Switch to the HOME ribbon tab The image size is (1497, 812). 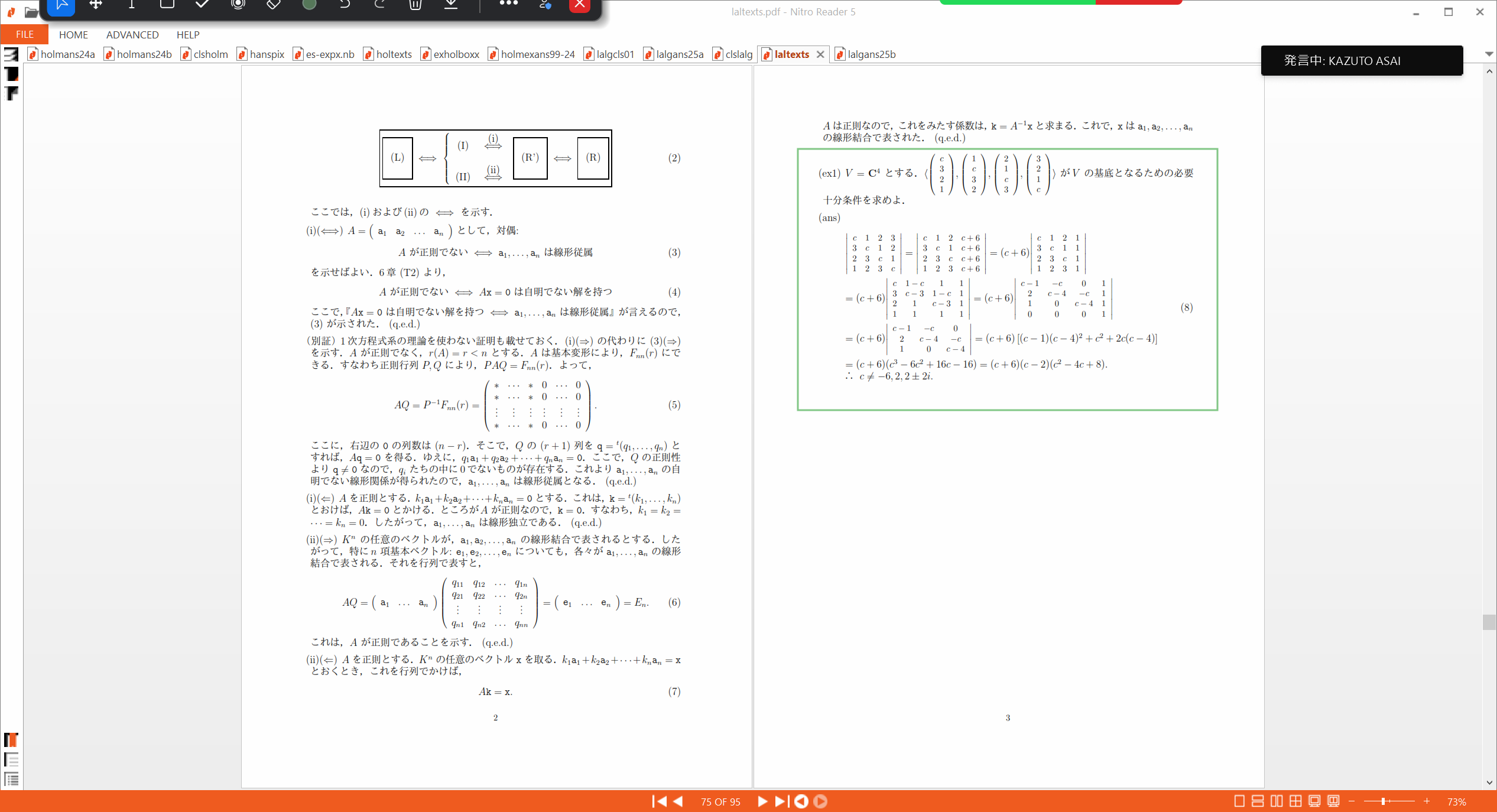(73, 35)
